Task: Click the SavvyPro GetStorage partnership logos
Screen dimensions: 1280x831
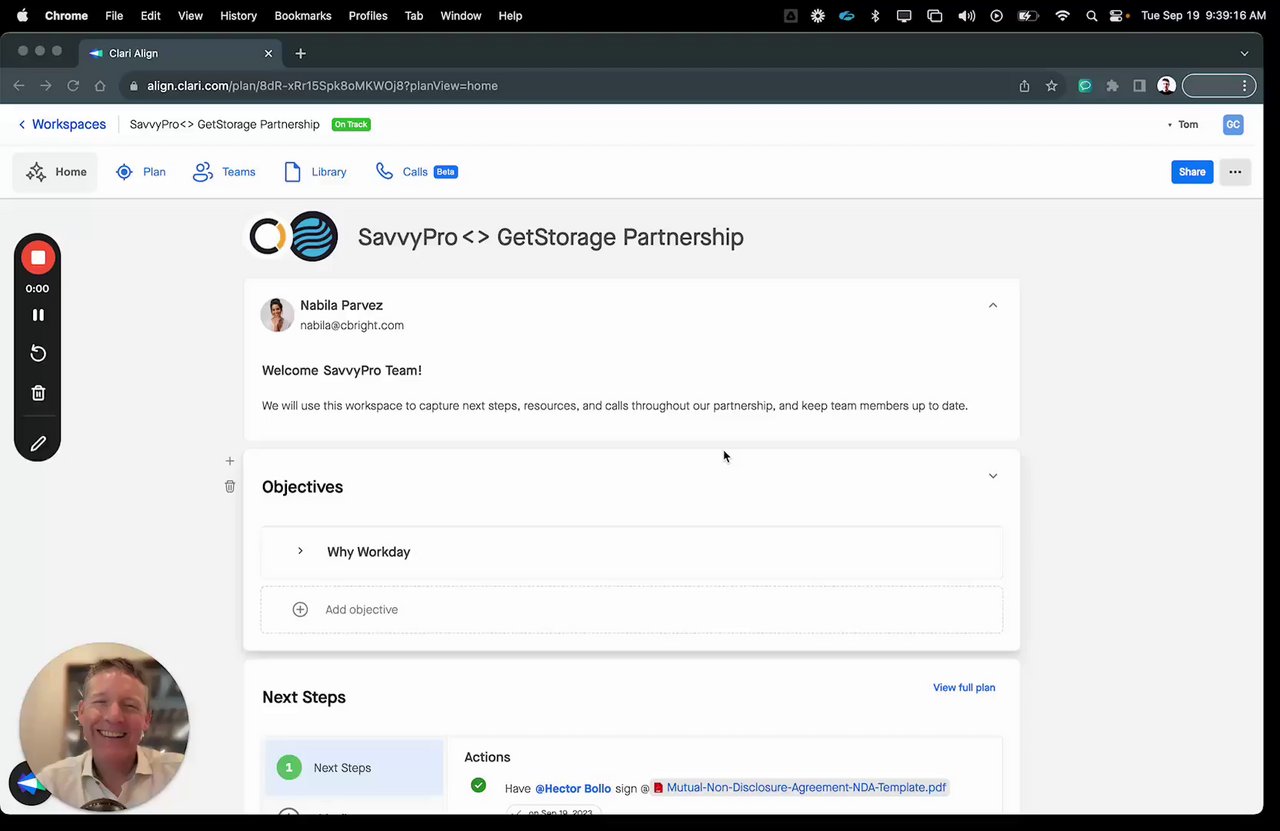Action: click(293, 237)
